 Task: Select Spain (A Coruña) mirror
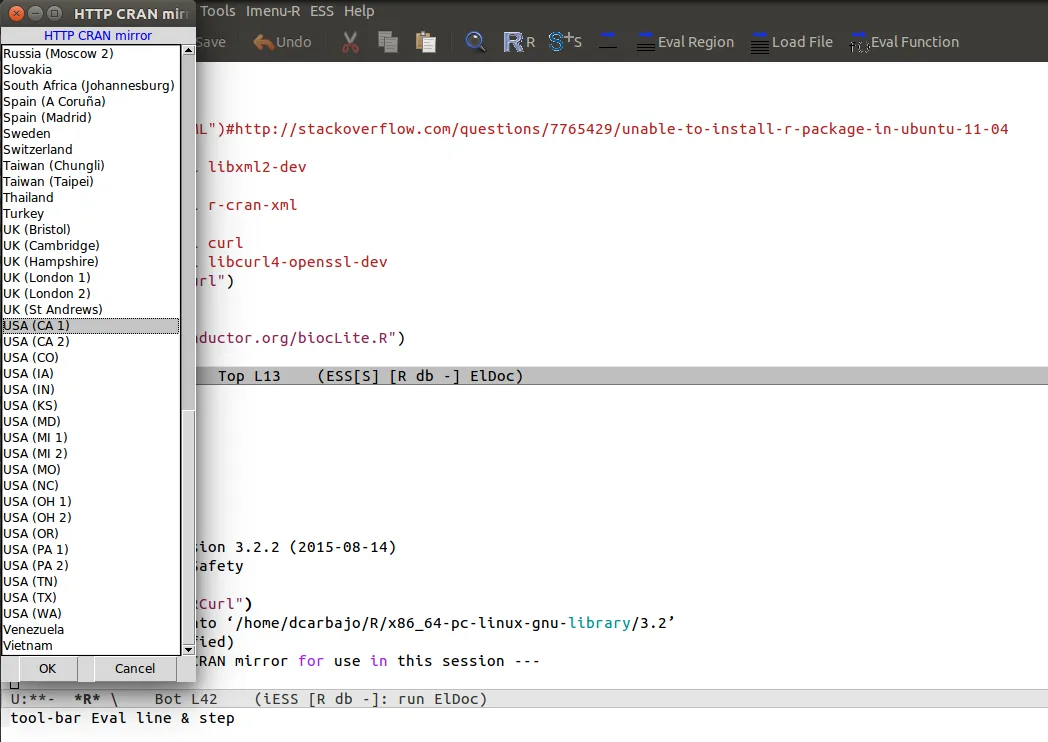click(91, 102)
